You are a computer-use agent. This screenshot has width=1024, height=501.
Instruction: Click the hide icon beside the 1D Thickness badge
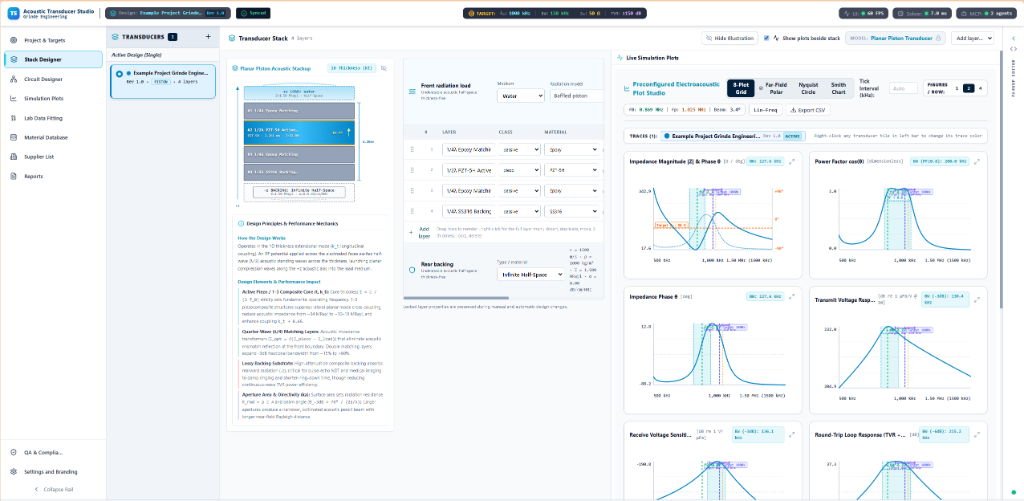[x=384, y=68]
